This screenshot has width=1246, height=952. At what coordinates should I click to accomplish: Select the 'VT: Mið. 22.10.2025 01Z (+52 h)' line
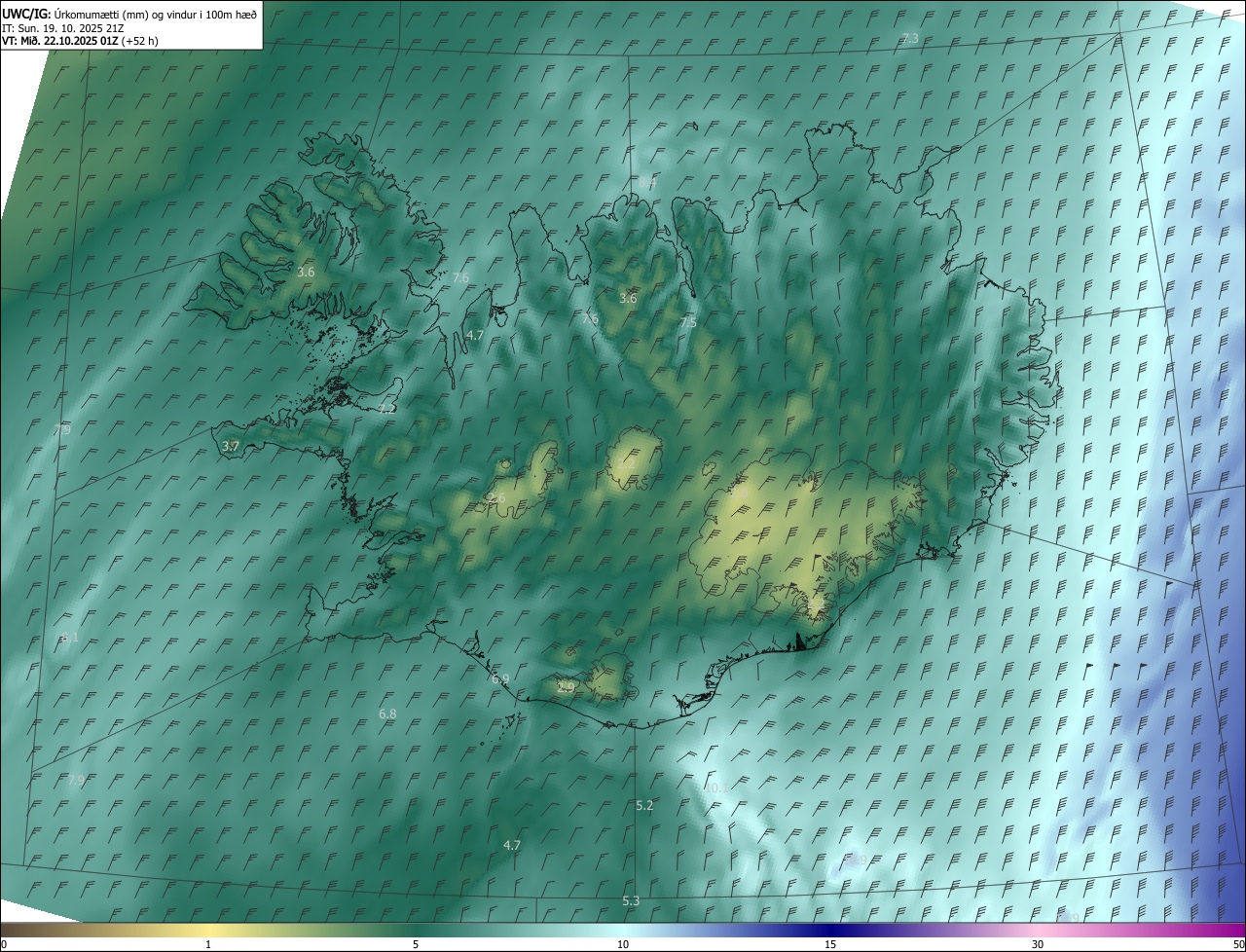click(80, 41)
